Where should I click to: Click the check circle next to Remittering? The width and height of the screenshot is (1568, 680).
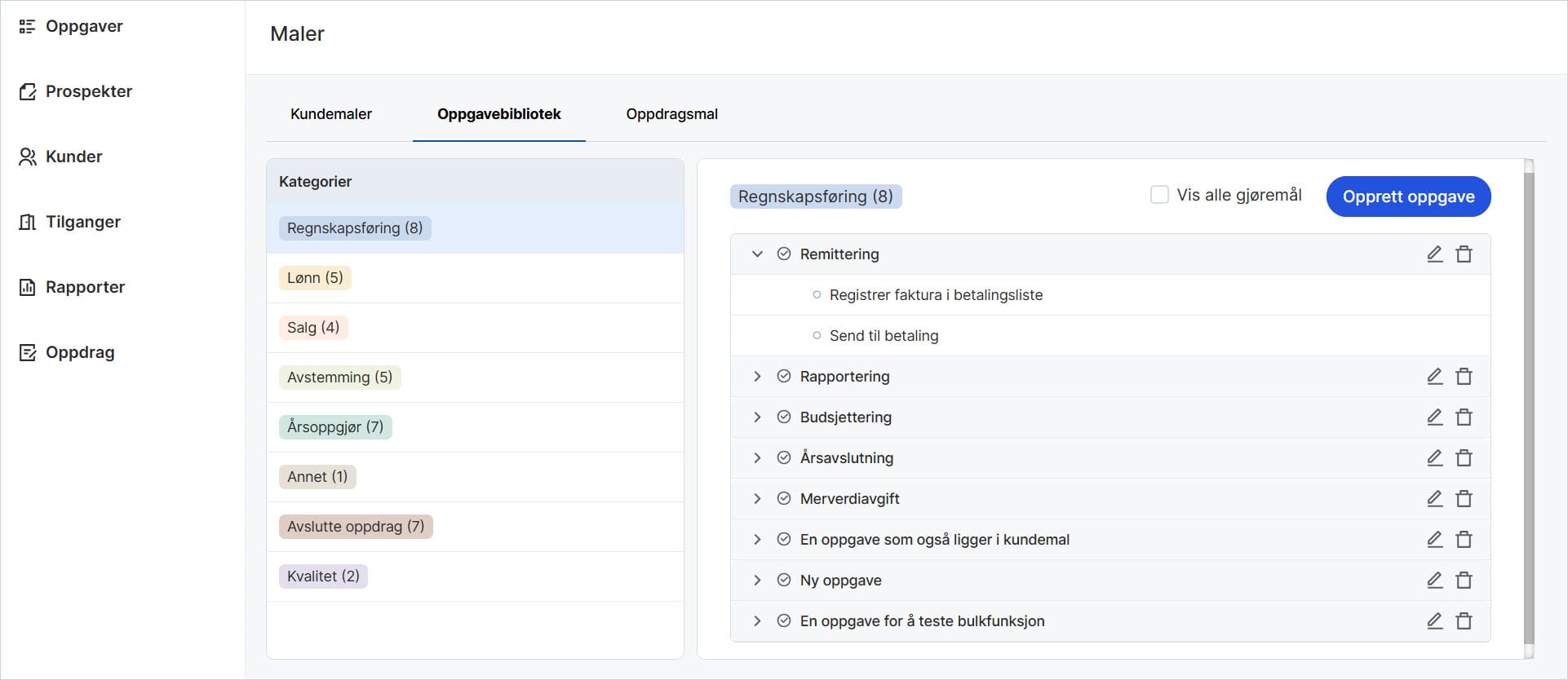tap(783, 254)
